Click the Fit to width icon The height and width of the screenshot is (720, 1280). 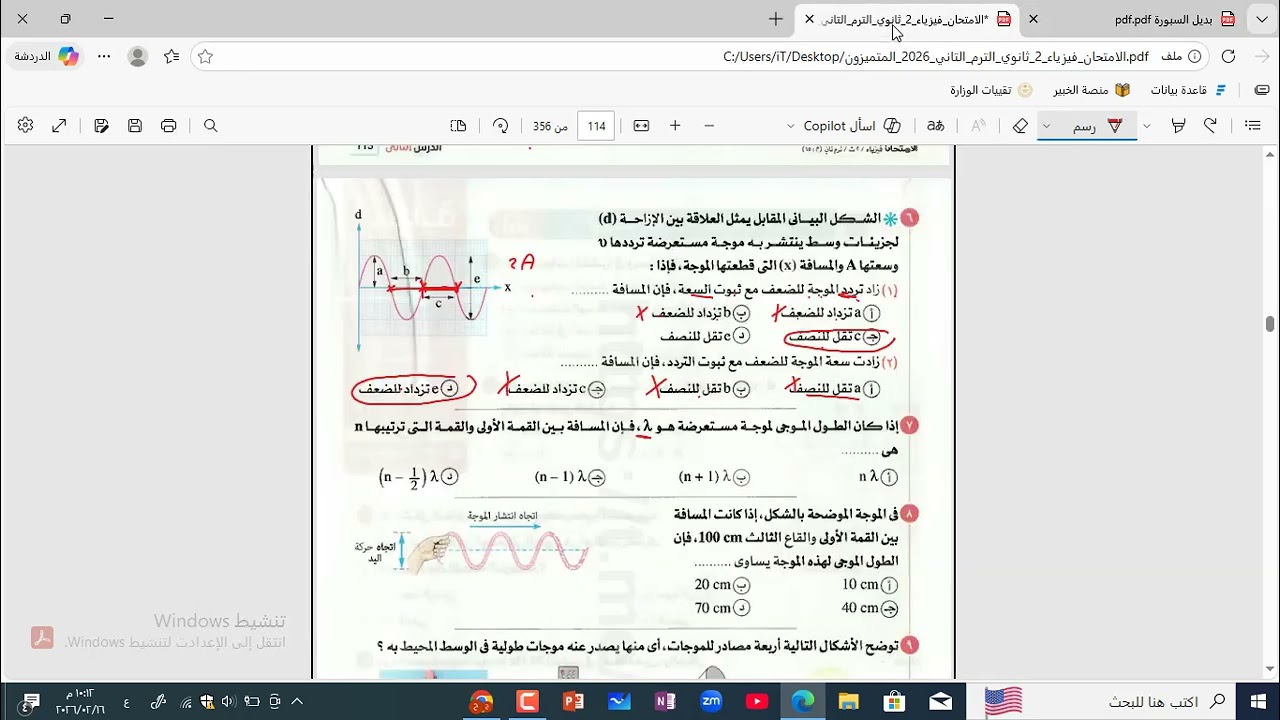pos(641,126)
